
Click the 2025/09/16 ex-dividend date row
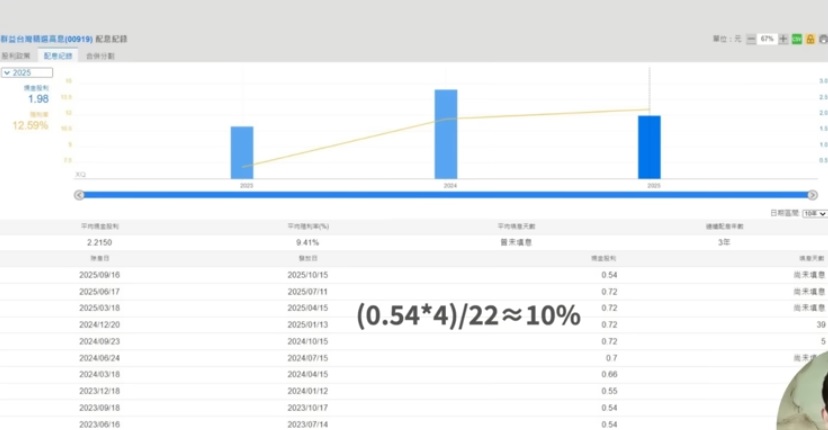(x=99, y=274)
